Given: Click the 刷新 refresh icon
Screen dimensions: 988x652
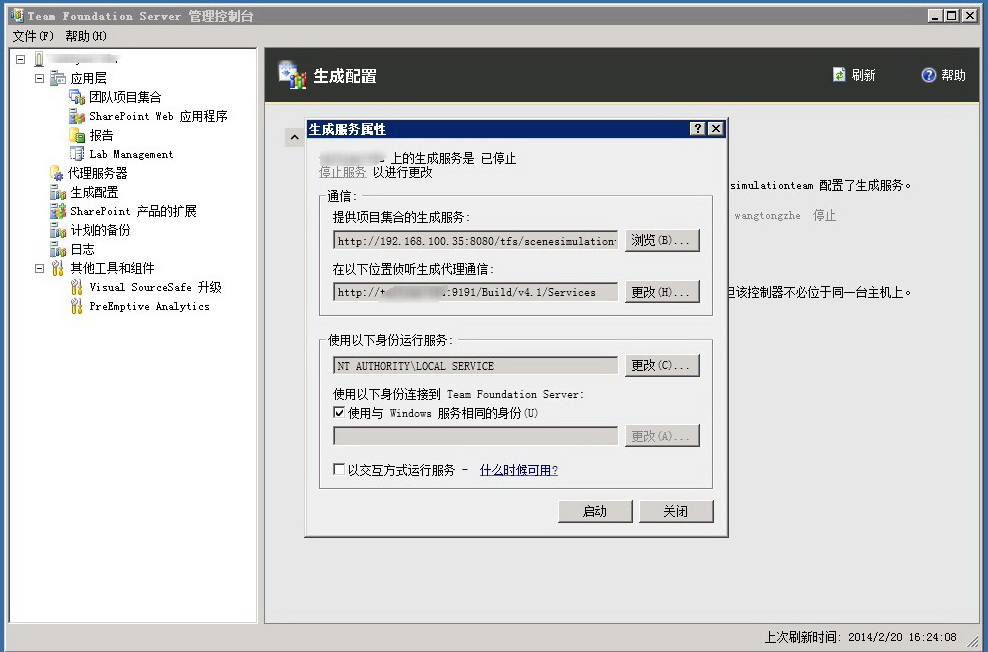Looking at the screenshot, I should click(839, 75).
